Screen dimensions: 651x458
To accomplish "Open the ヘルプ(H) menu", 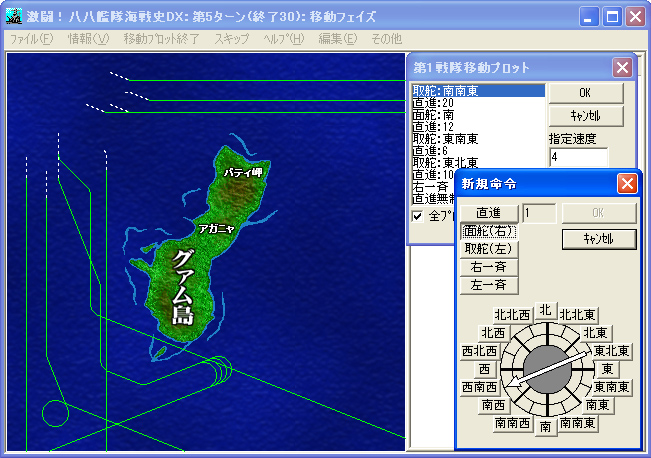I will pyautogui.click(x=283, y=39).
